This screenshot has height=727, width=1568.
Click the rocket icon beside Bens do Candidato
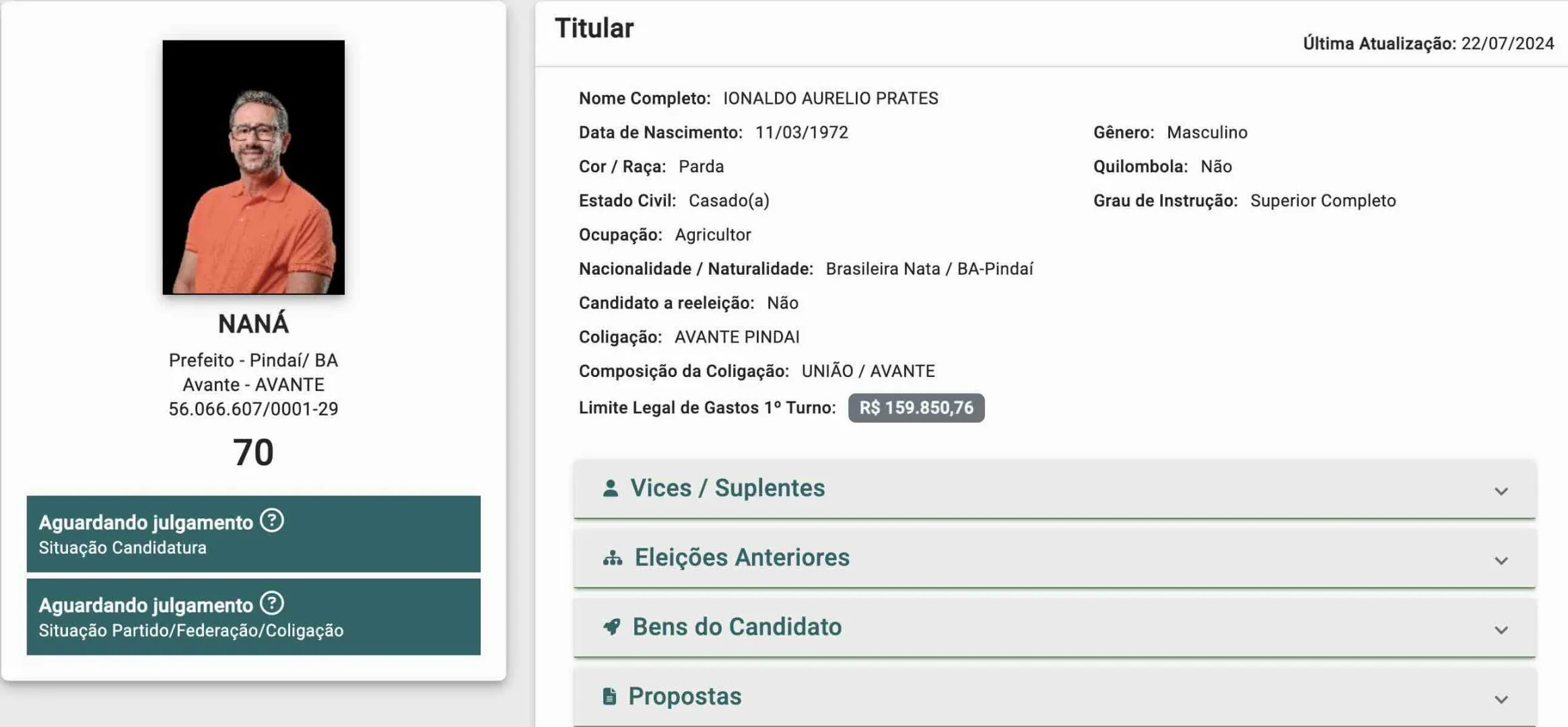pyautogui.click(x=611, y=627)
